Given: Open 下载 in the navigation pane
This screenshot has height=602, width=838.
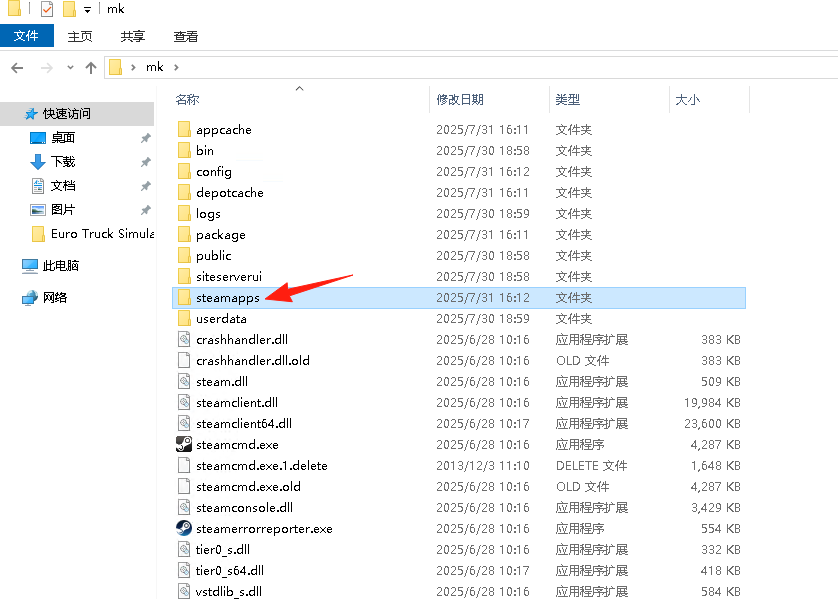Looking at the screenshot, I should pyautogui.click(x=63, y=161).
